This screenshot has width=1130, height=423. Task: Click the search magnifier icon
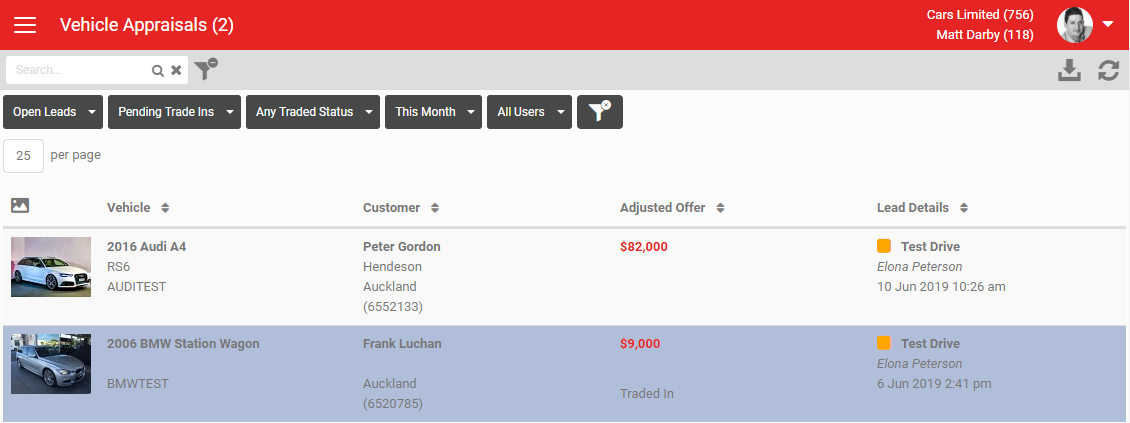[x=157, y=71]
